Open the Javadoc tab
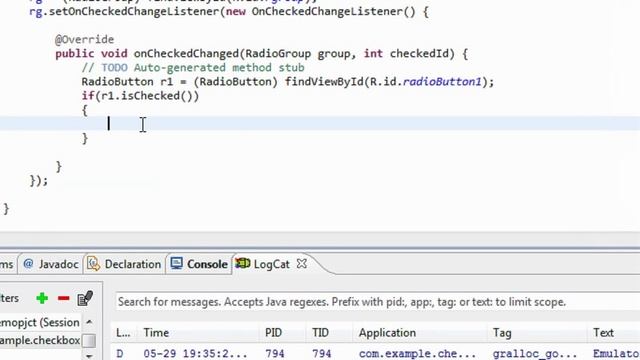The image size is (640, 360). pyautogui.click(x=51, y=264)
